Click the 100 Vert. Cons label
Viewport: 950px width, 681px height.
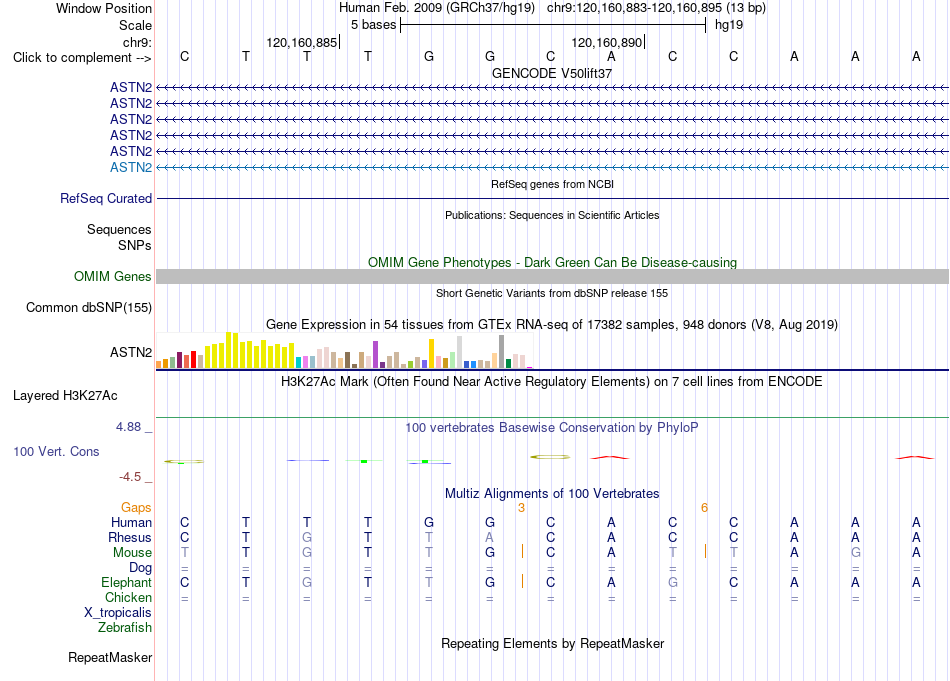coord(56,451)
